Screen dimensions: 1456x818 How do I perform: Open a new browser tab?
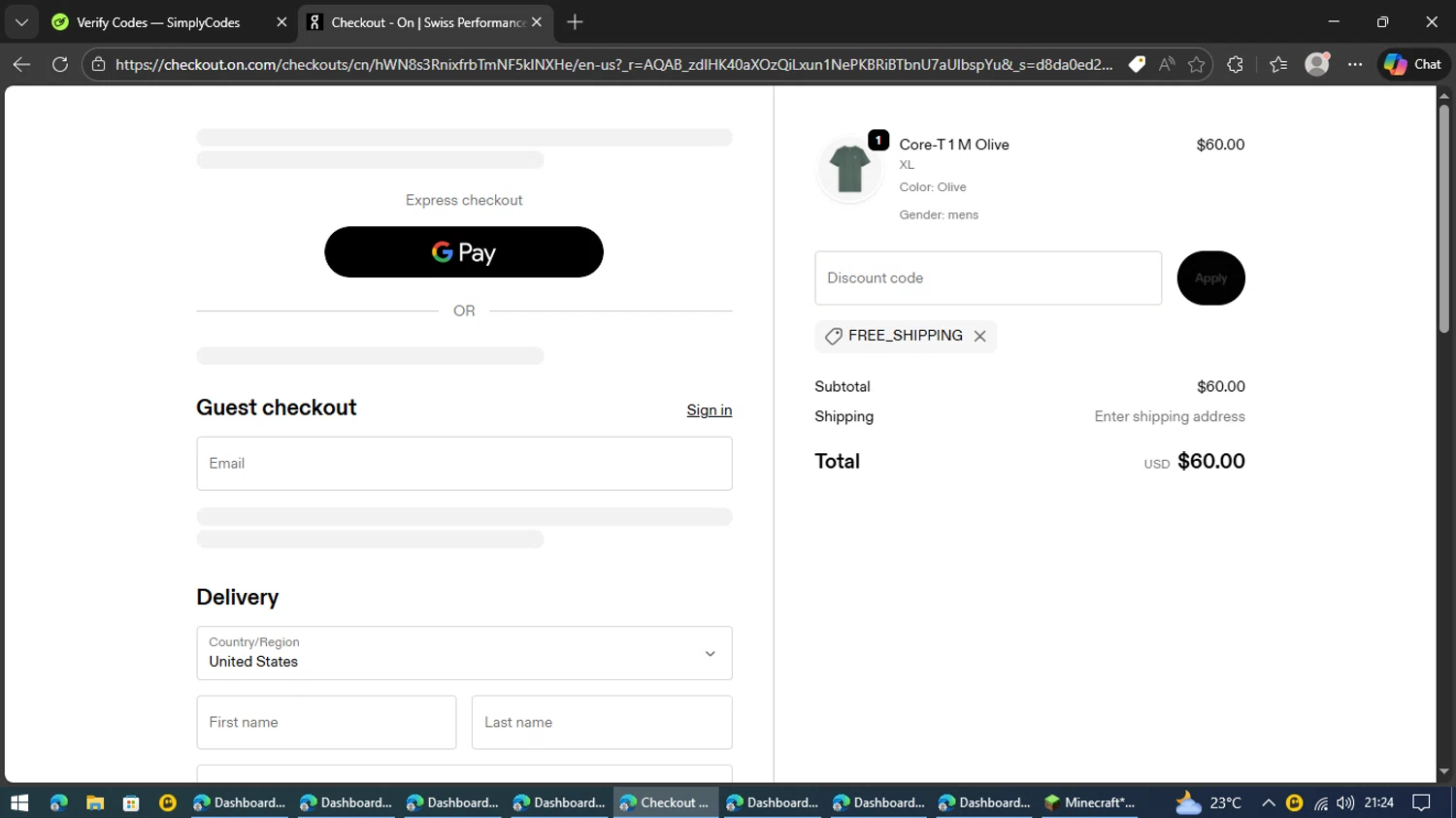tap(575, 22)
